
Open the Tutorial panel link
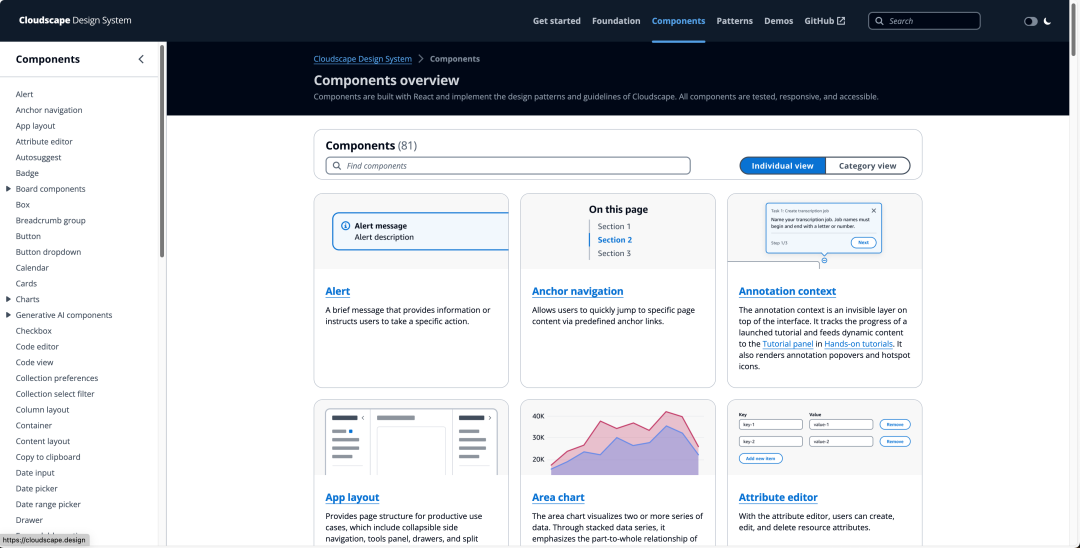coord(788,344)
